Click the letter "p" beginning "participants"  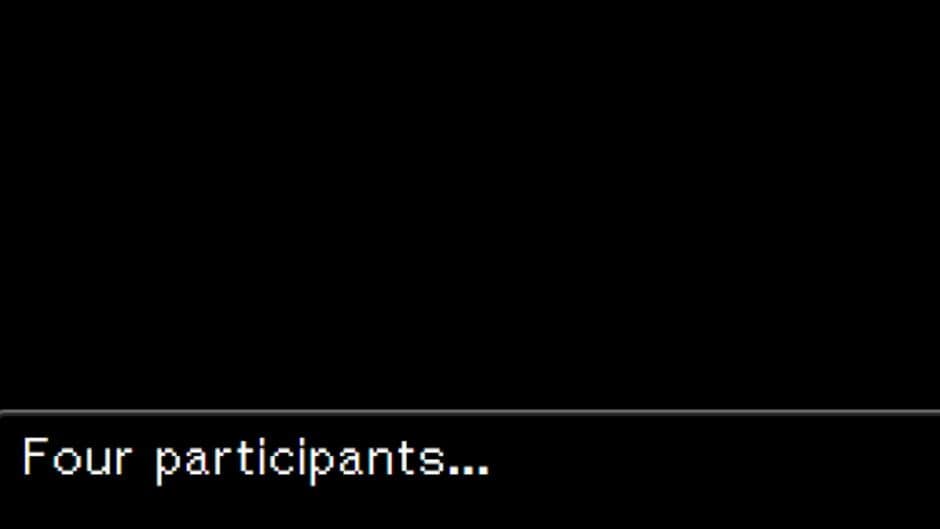point(167,465)
